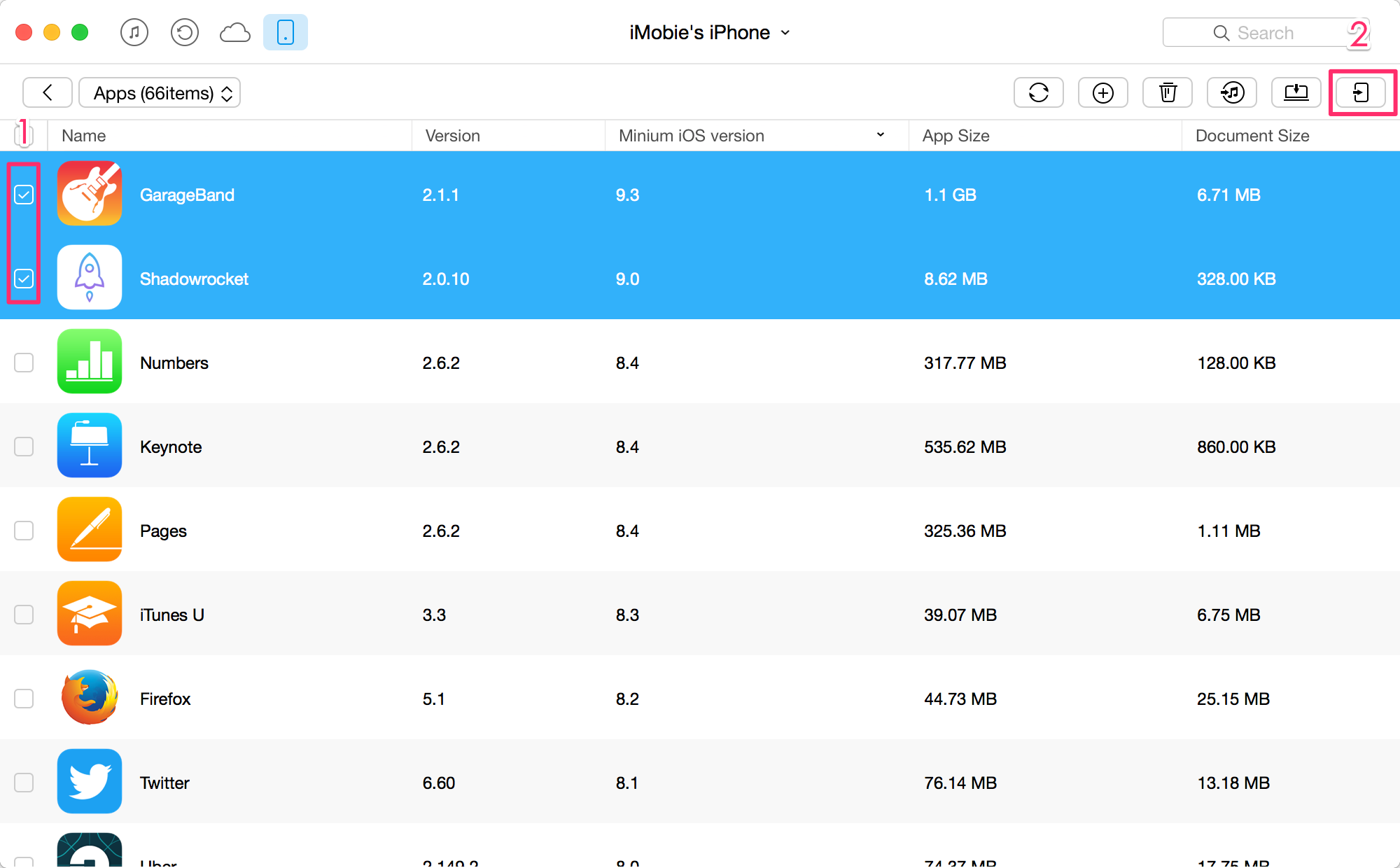Click the trash delete toolbar button
The image size is (1400, 868).
click(x=1168, y=92)
